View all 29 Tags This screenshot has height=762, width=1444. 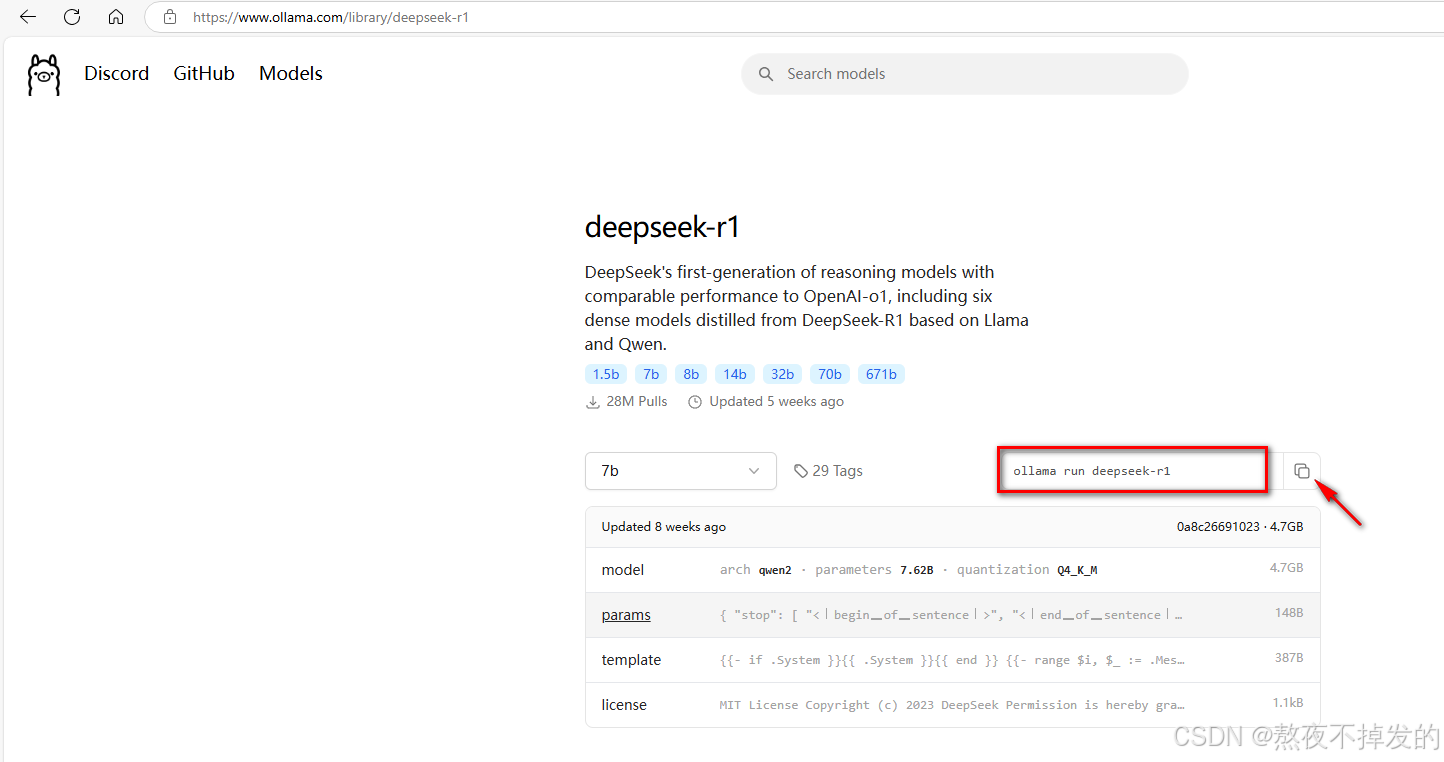tap(828, 471)
